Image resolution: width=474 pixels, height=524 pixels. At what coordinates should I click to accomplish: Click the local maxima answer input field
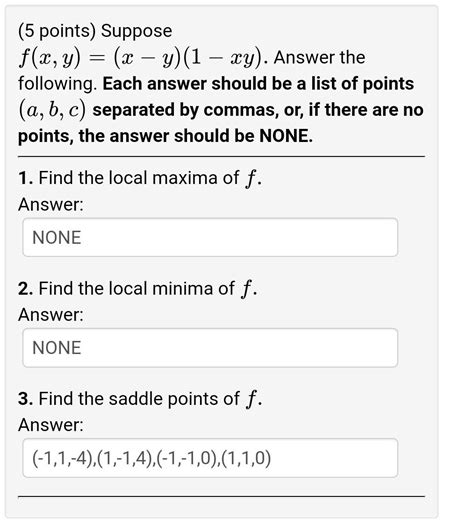pyautogui.click(x=210, y=238)
